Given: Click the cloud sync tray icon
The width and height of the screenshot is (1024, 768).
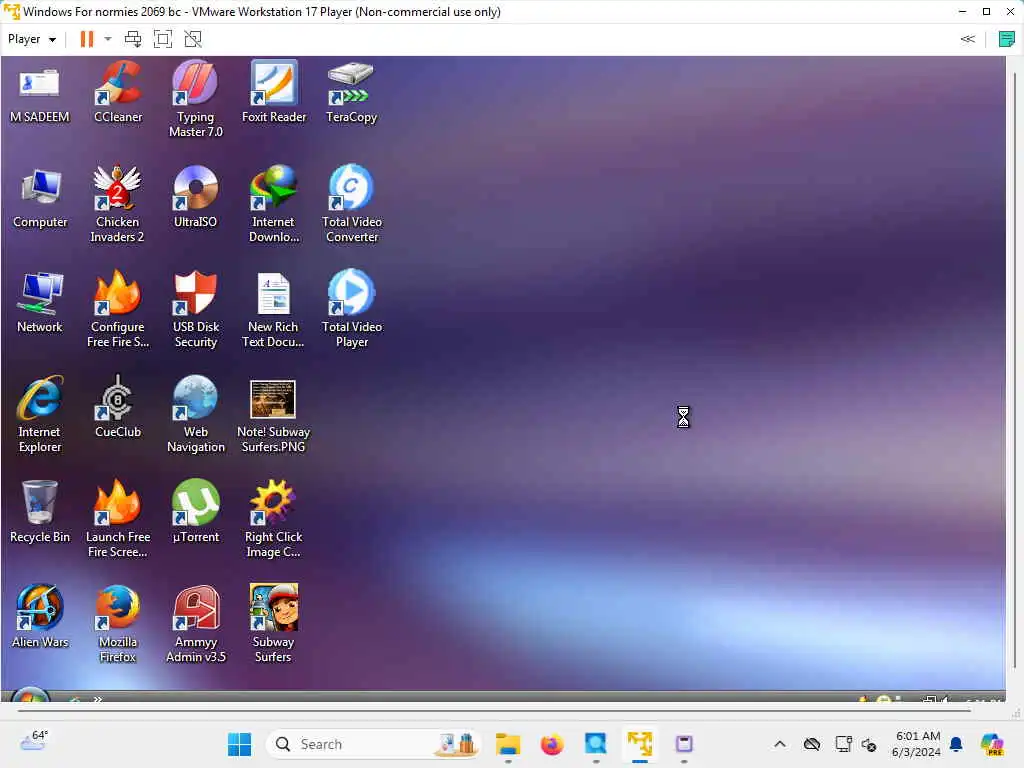Looking at the screenshot, I should [812, 744].
